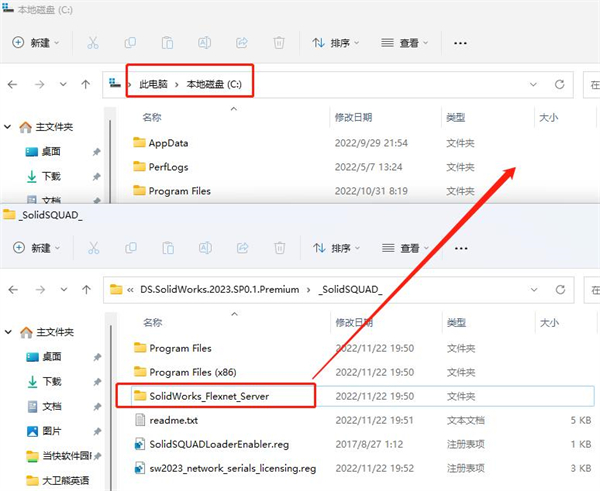Click the copy icon in bottom window toolbar
This screenshot has height=491, width=600.
130,247
